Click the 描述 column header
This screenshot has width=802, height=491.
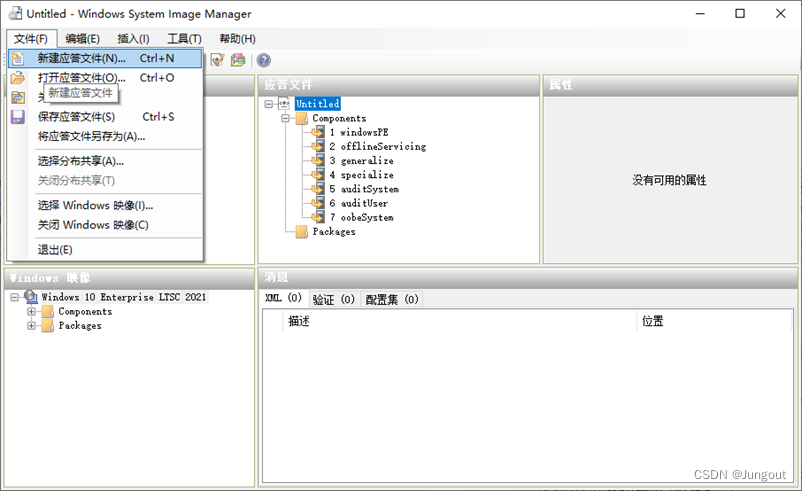tap(459, 321)
